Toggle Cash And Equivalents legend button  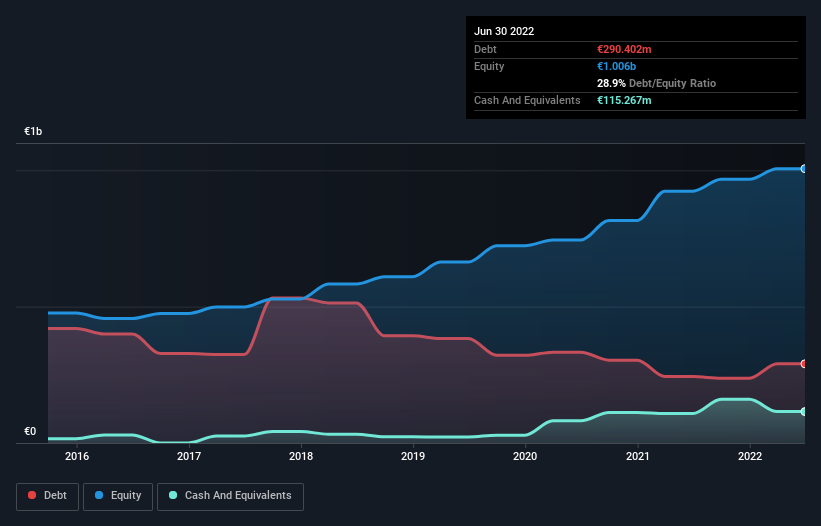pos(230,496)
